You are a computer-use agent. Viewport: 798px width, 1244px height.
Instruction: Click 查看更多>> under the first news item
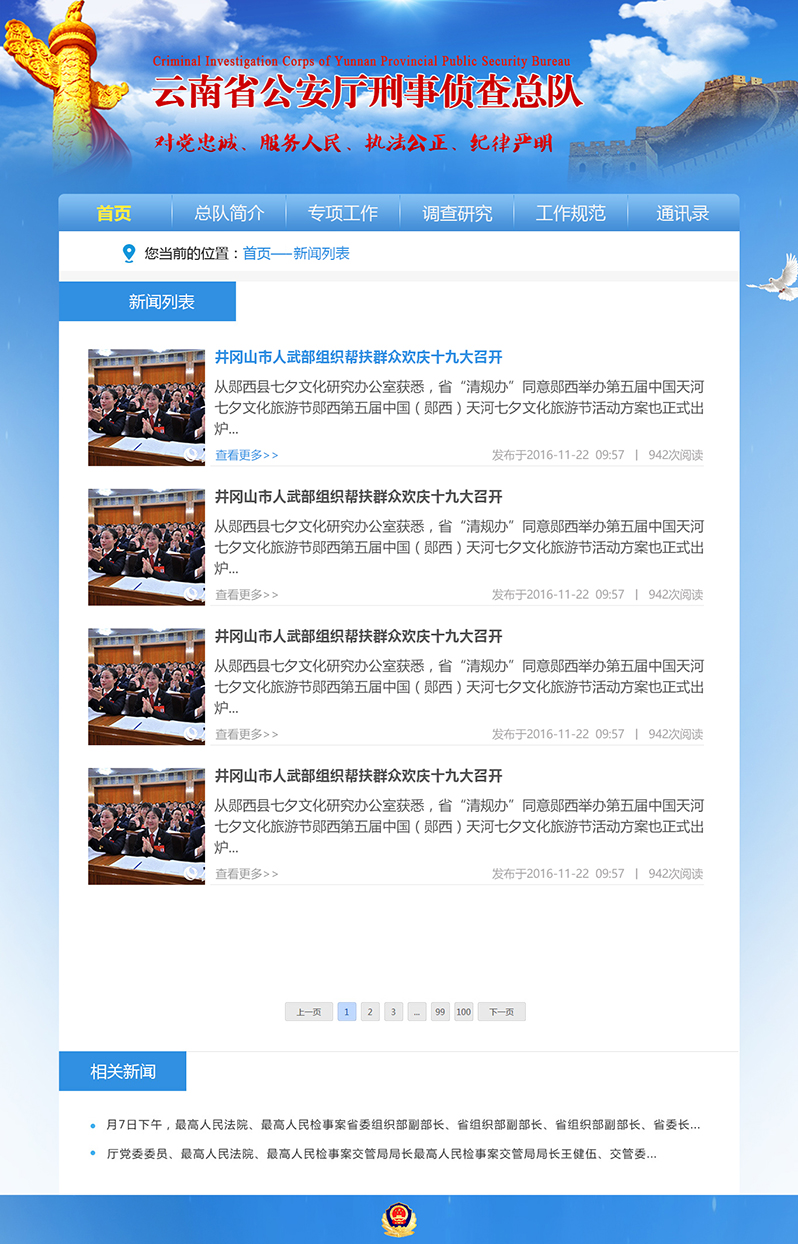coord(246,455)
